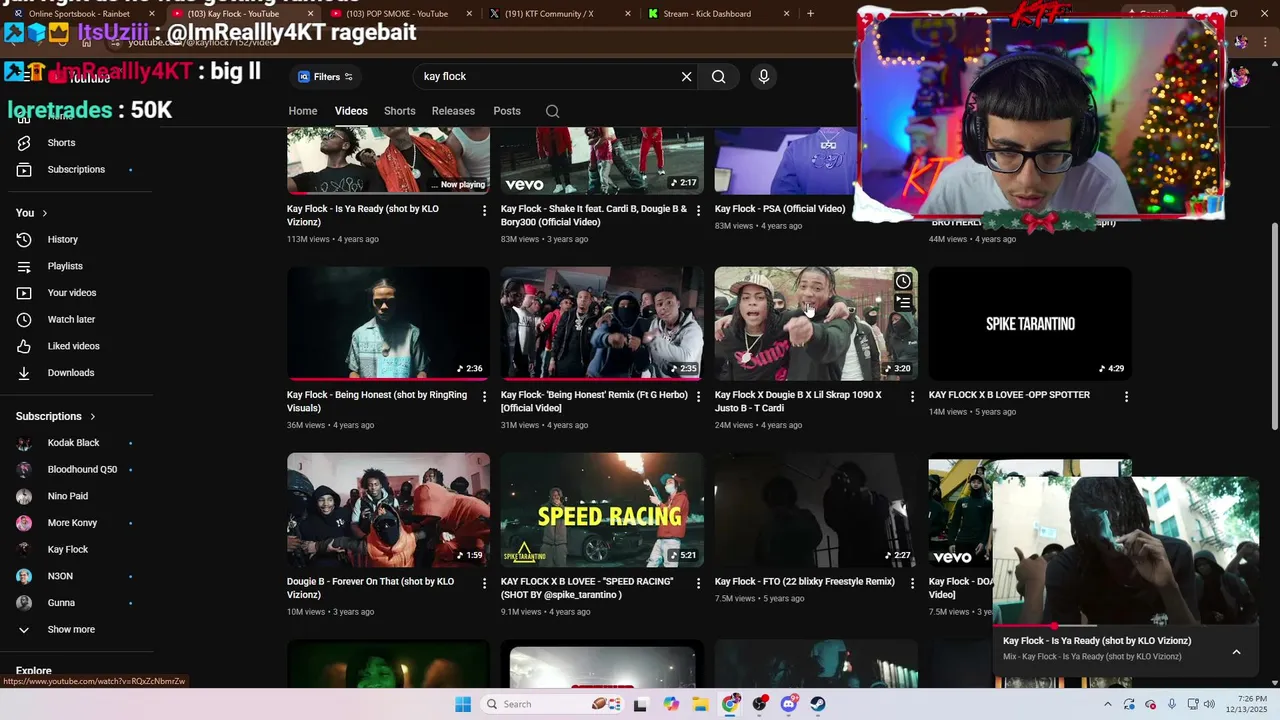Viewport: 1280px width, 720px height.
Task: Switch to the Home channel tab
Action: click(x=303, y=111)
